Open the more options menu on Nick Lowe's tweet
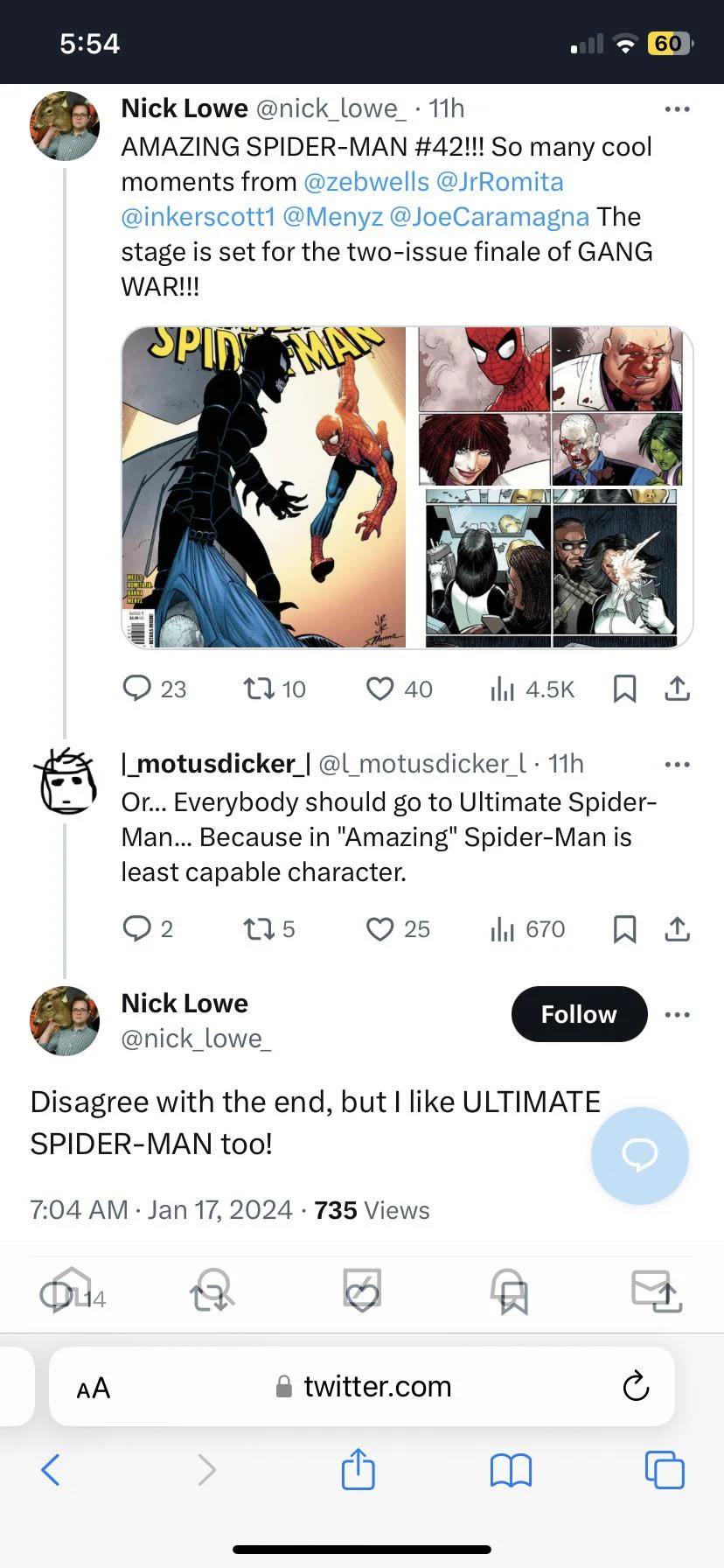Image resolution: width=724 pixels, height=1568 pixels. (x=678, y=108)
